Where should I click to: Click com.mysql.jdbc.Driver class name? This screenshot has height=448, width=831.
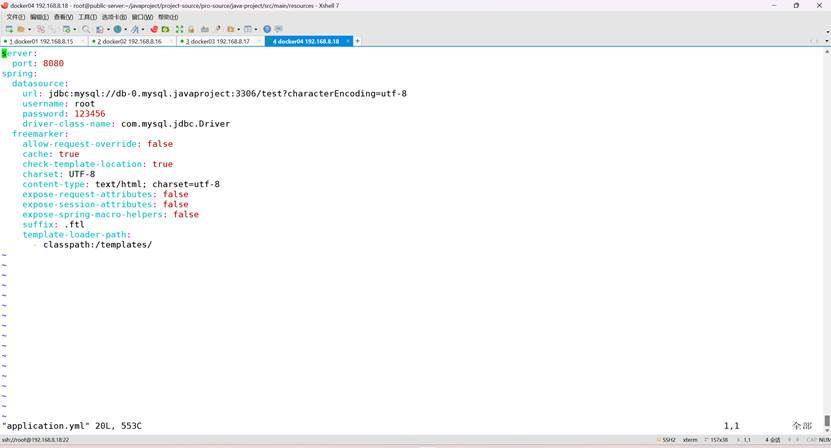tap(175, 124)
